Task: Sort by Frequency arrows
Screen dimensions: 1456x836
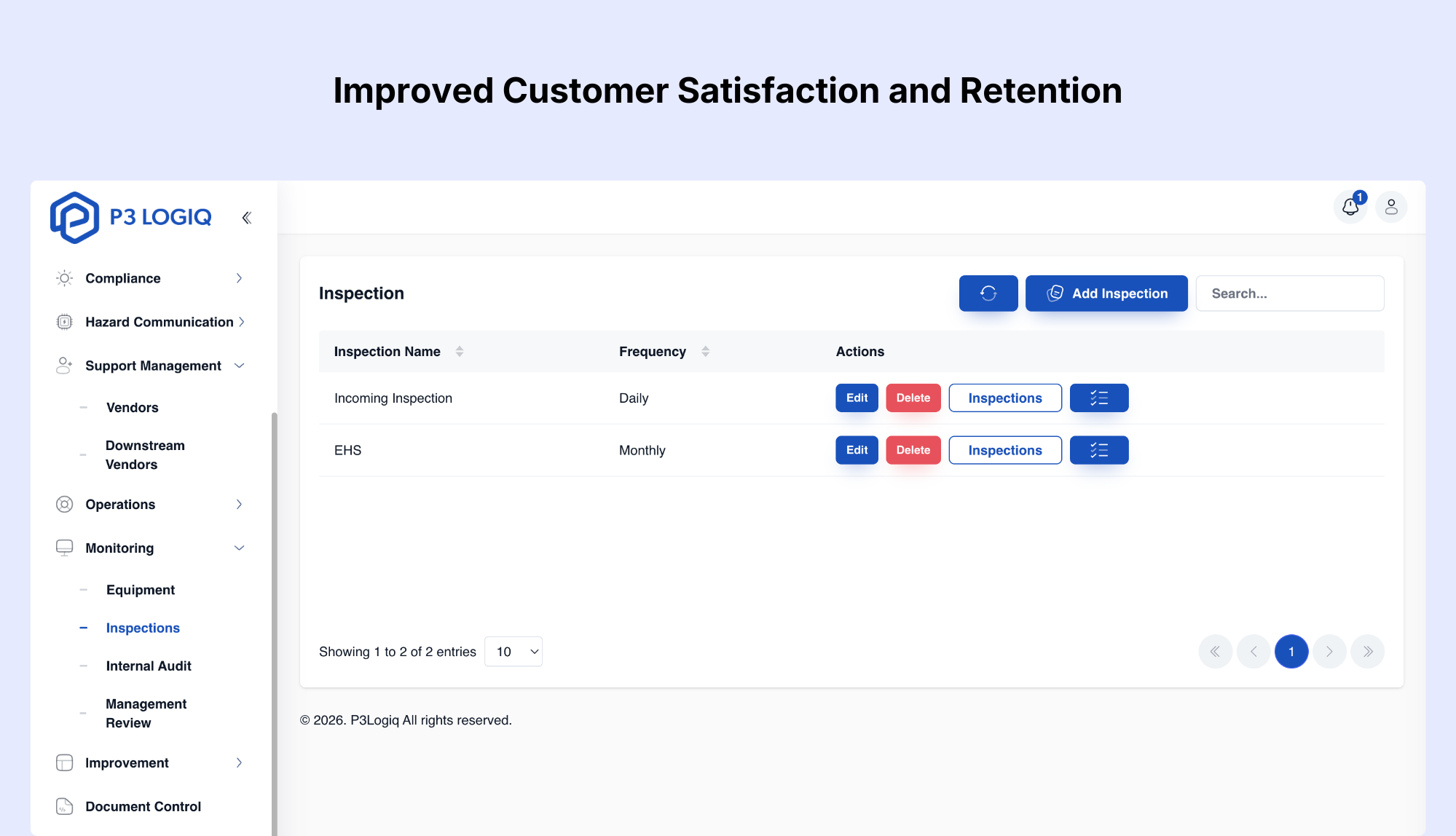Action: click(x=705, y=352)
